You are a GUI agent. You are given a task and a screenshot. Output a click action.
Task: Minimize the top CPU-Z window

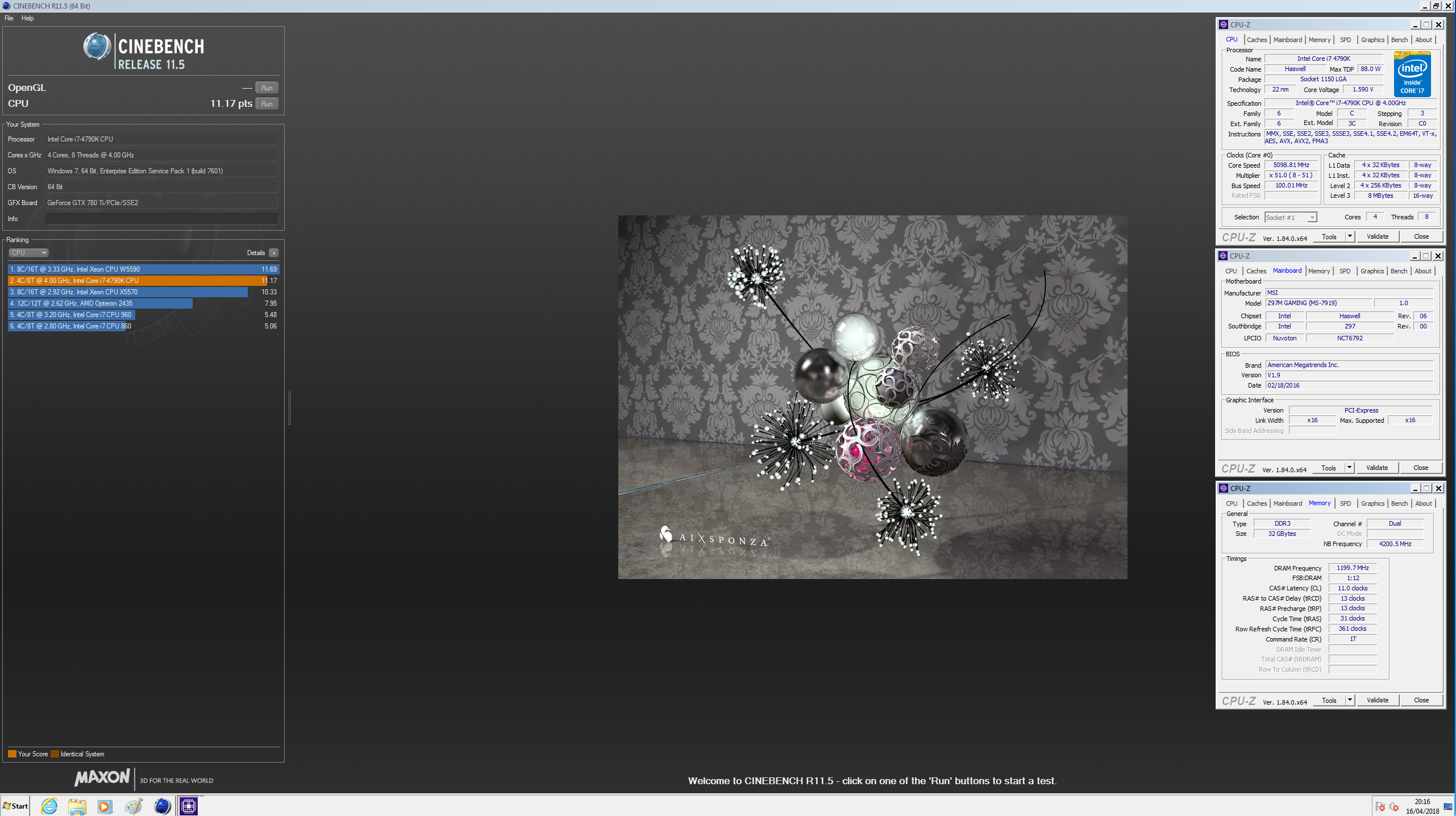[1415, 25]
